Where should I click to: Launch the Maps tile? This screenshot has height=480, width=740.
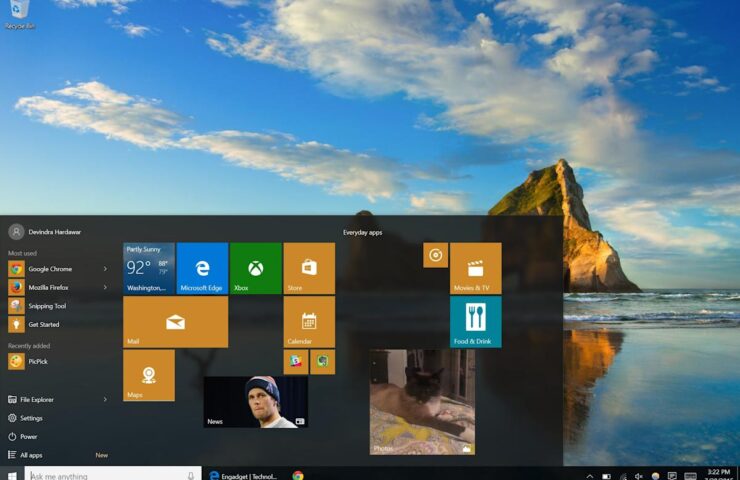point(149,375)
